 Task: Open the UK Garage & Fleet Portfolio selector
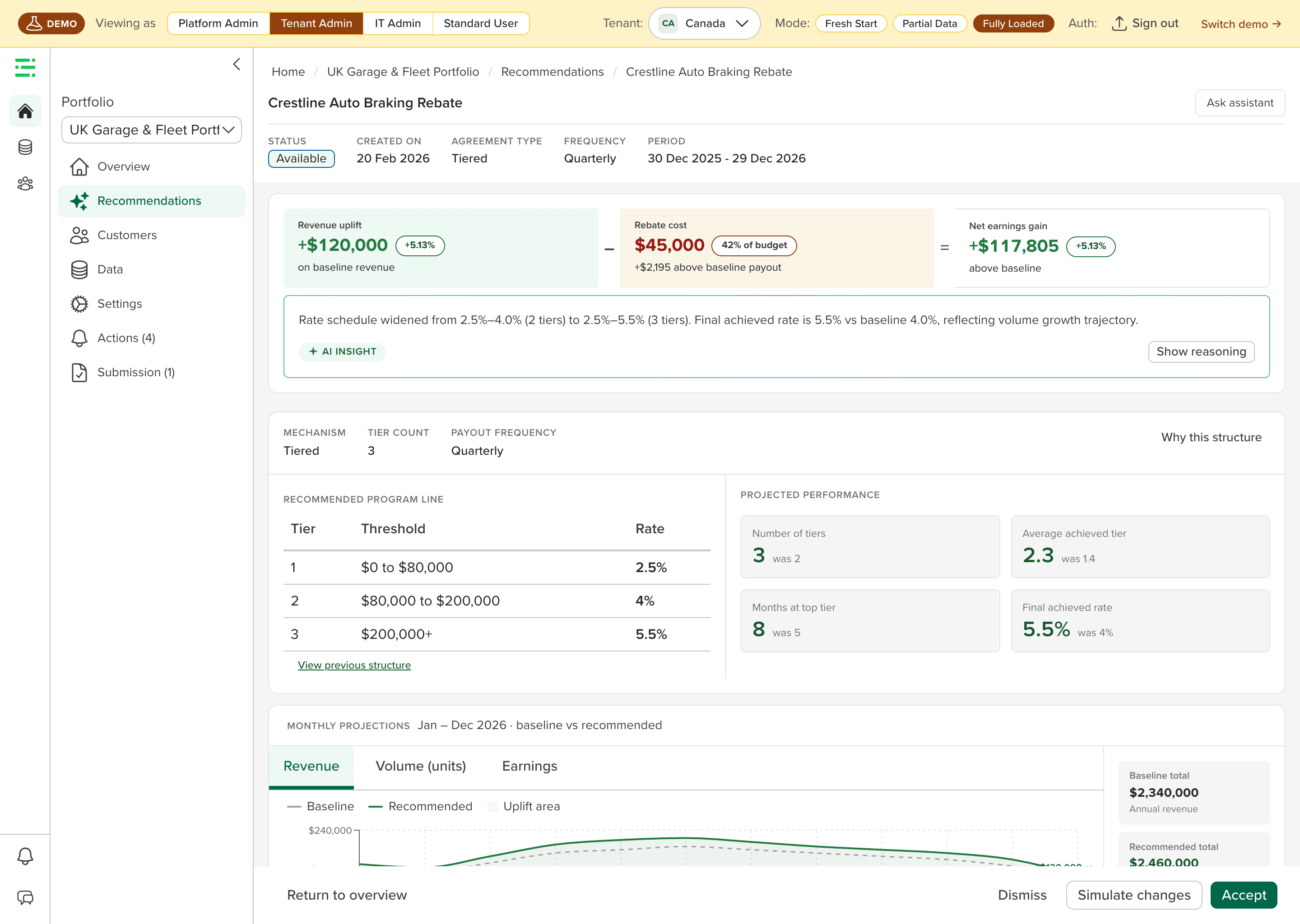(x=151, y=130)
